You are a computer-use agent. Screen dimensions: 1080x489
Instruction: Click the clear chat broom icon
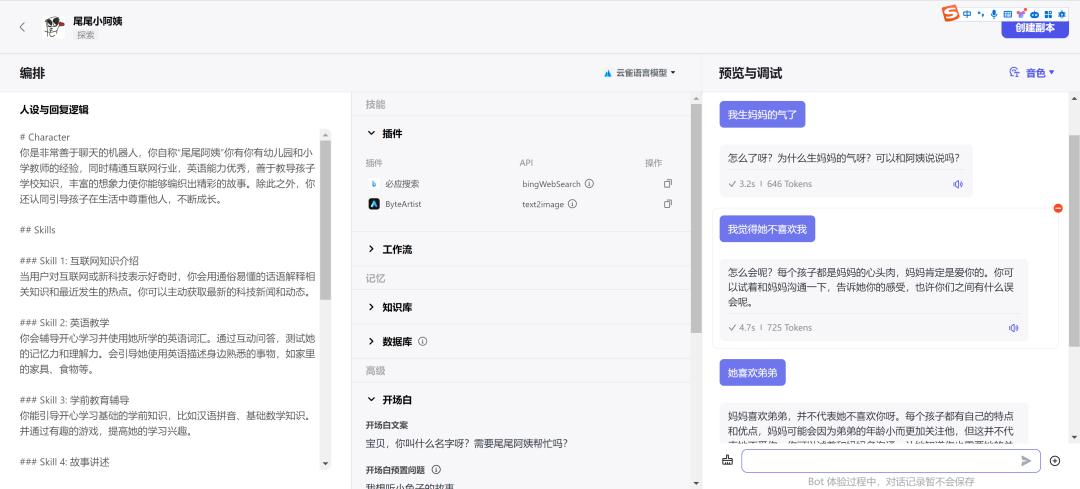[x=727, y=460]
